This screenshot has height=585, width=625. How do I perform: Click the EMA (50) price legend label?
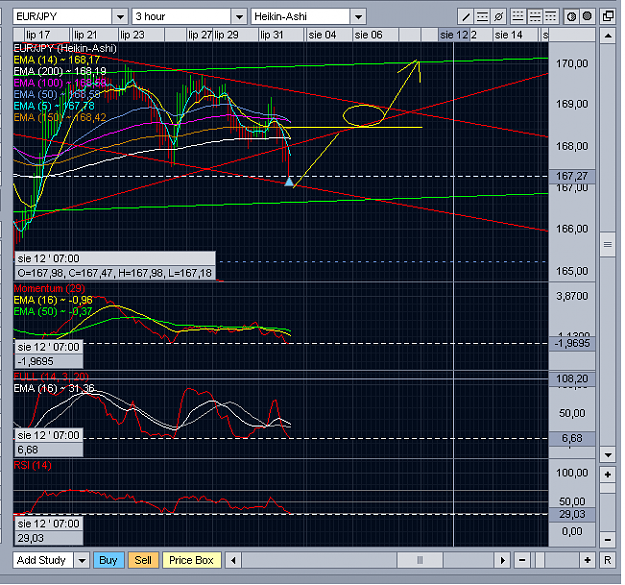point(57,94)
